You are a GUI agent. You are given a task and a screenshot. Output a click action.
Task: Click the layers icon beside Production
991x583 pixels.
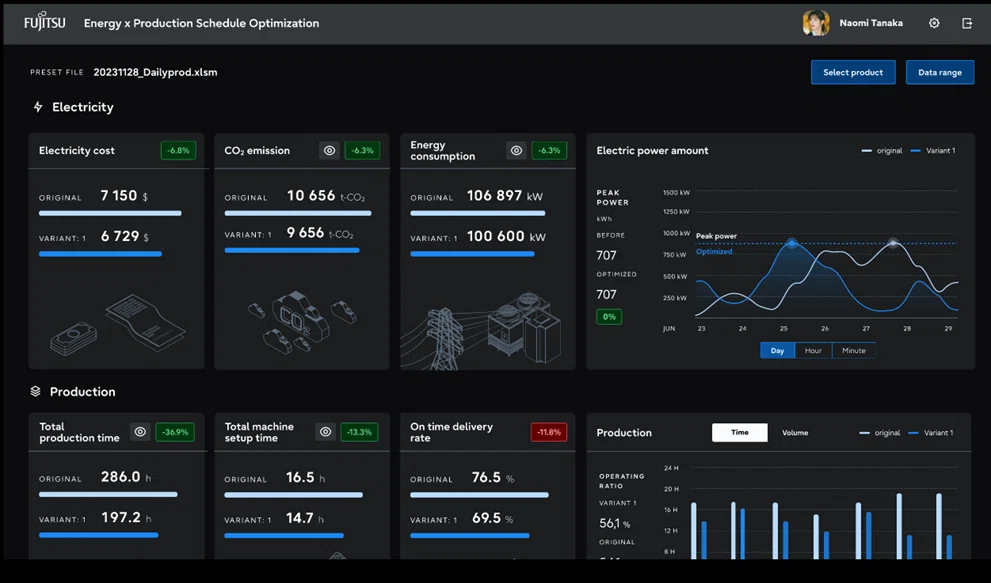click(35, 391)
